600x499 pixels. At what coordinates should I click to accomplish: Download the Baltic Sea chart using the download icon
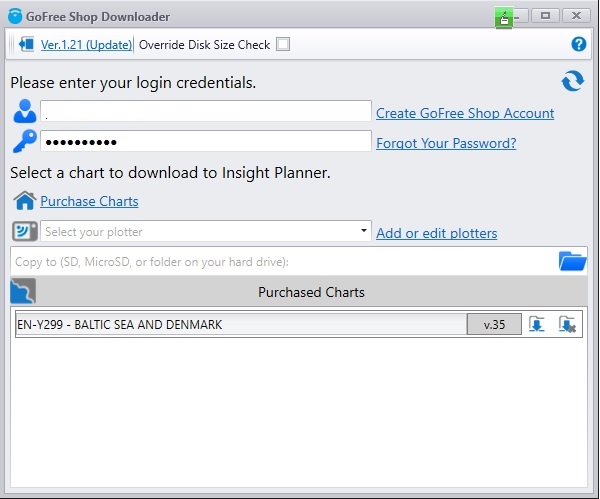click(537, 325)
